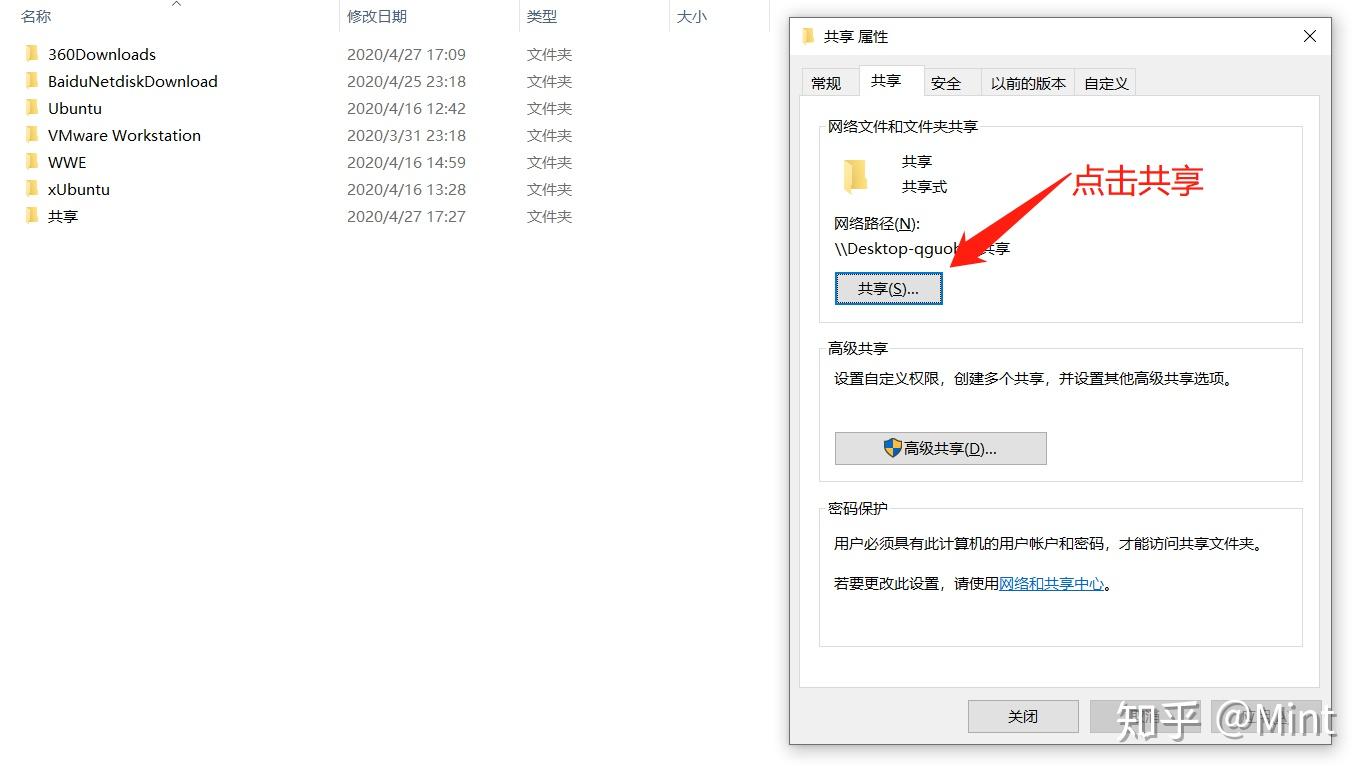Click the 共享(S)... button

pyautogui.click(x=888, y=288)
